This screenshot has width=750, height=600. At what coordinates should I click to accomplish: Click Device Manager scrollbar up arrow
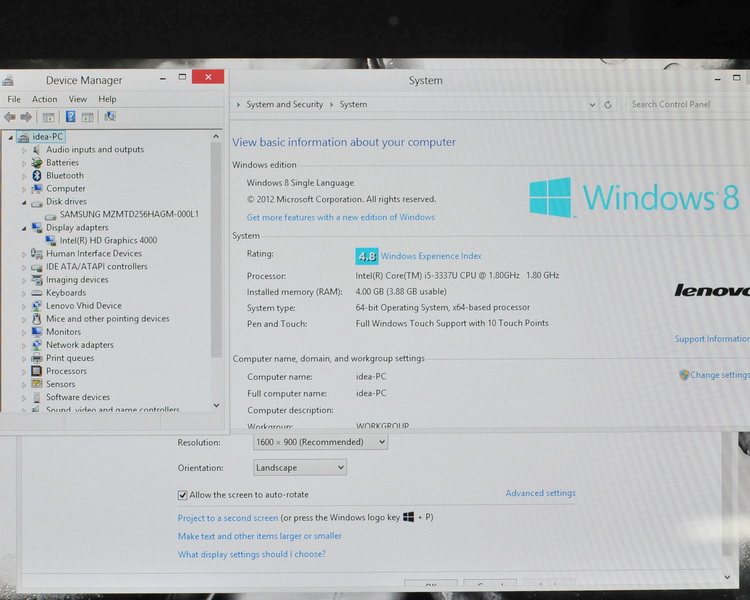(216, 136)
